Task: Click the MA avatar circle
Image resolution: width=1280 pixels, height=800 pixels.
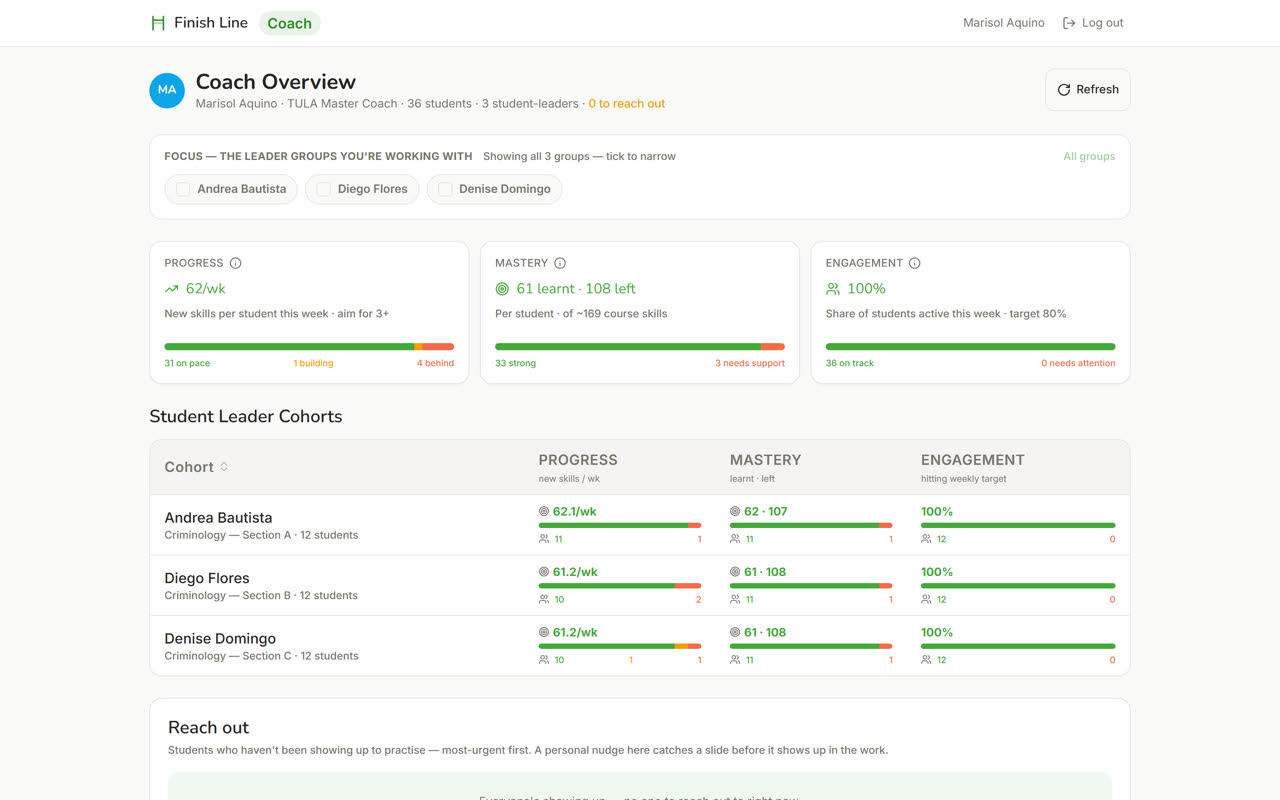Action: coord(167,90)
